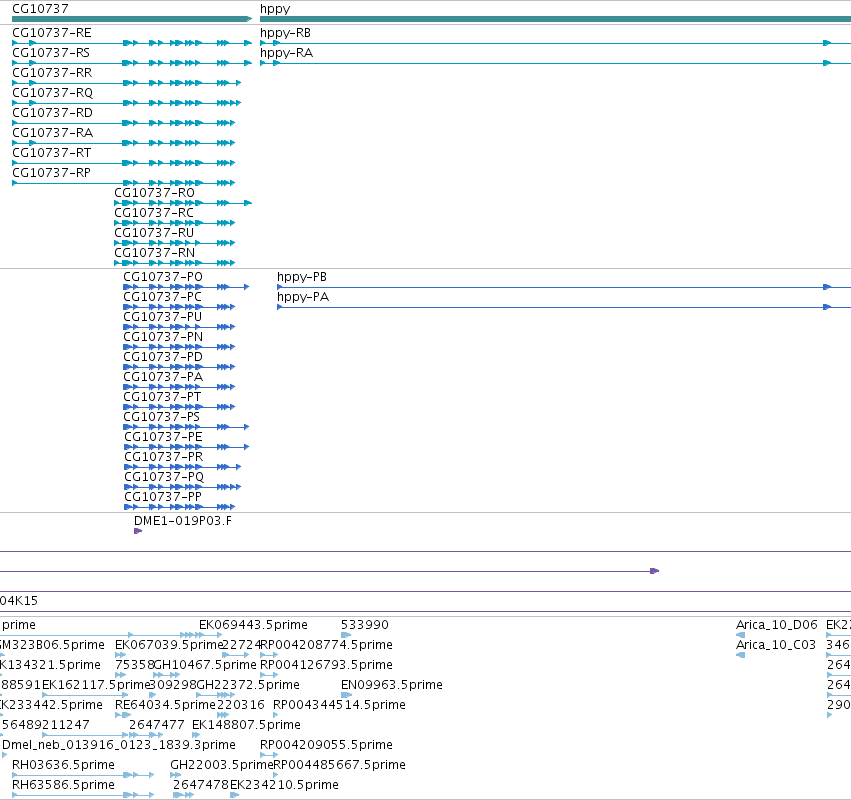
Task: Click the 533990 feature glyph
Action: pos(346,635)
